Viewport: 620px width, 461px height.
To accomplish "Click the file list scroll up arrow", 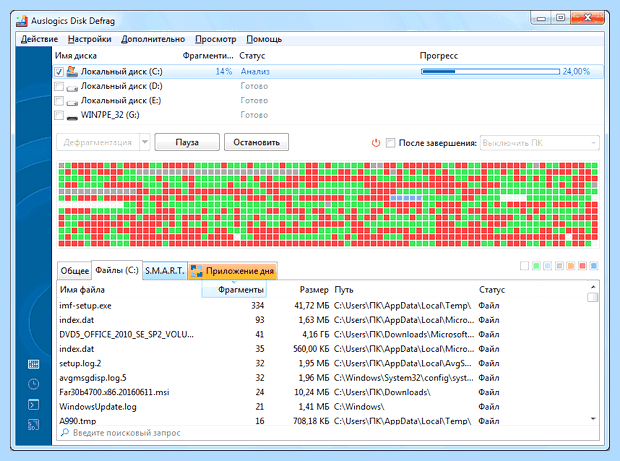I will pos(593,287).
